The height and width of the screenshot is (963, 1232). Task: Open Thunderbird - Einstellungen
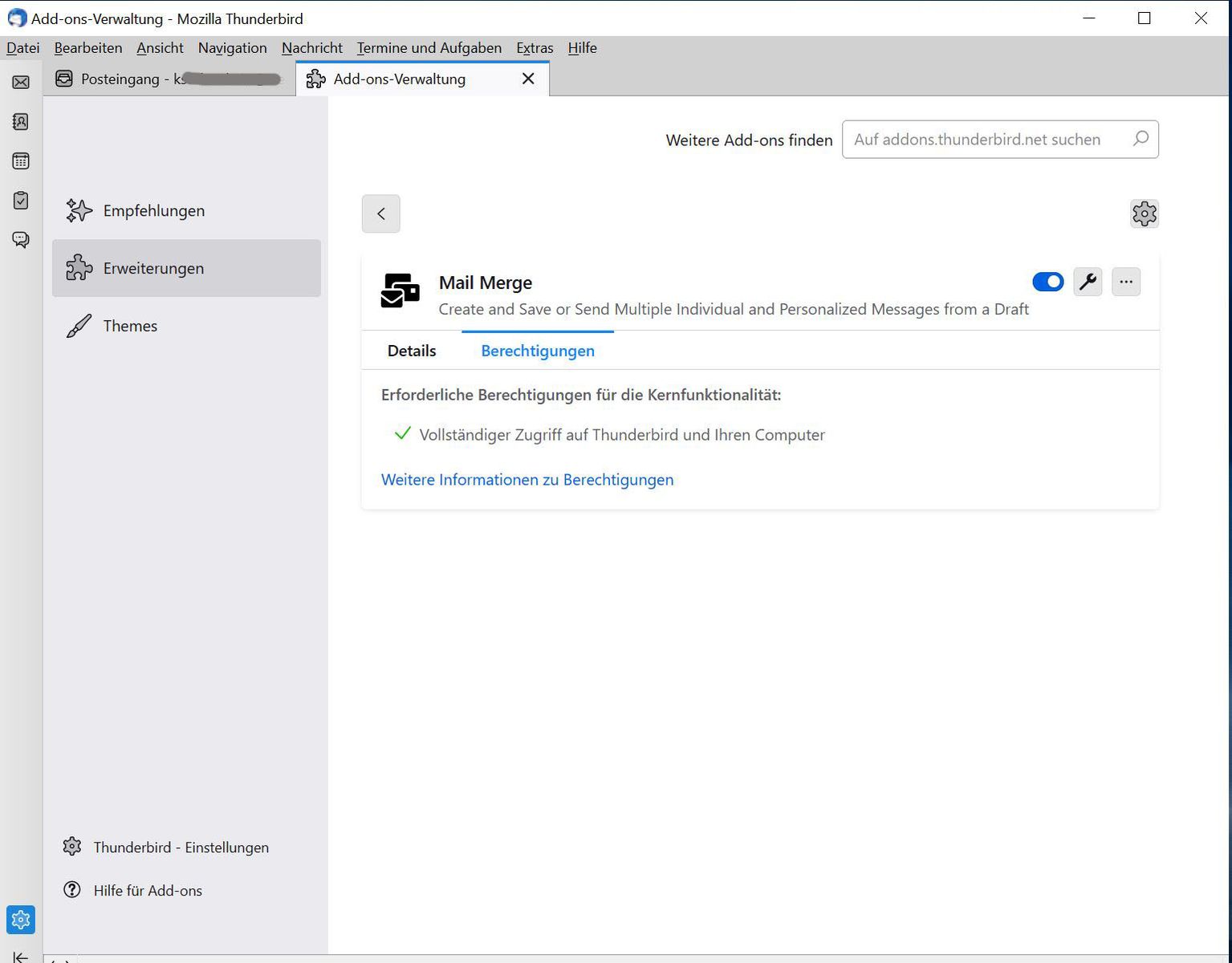point(181,847)
